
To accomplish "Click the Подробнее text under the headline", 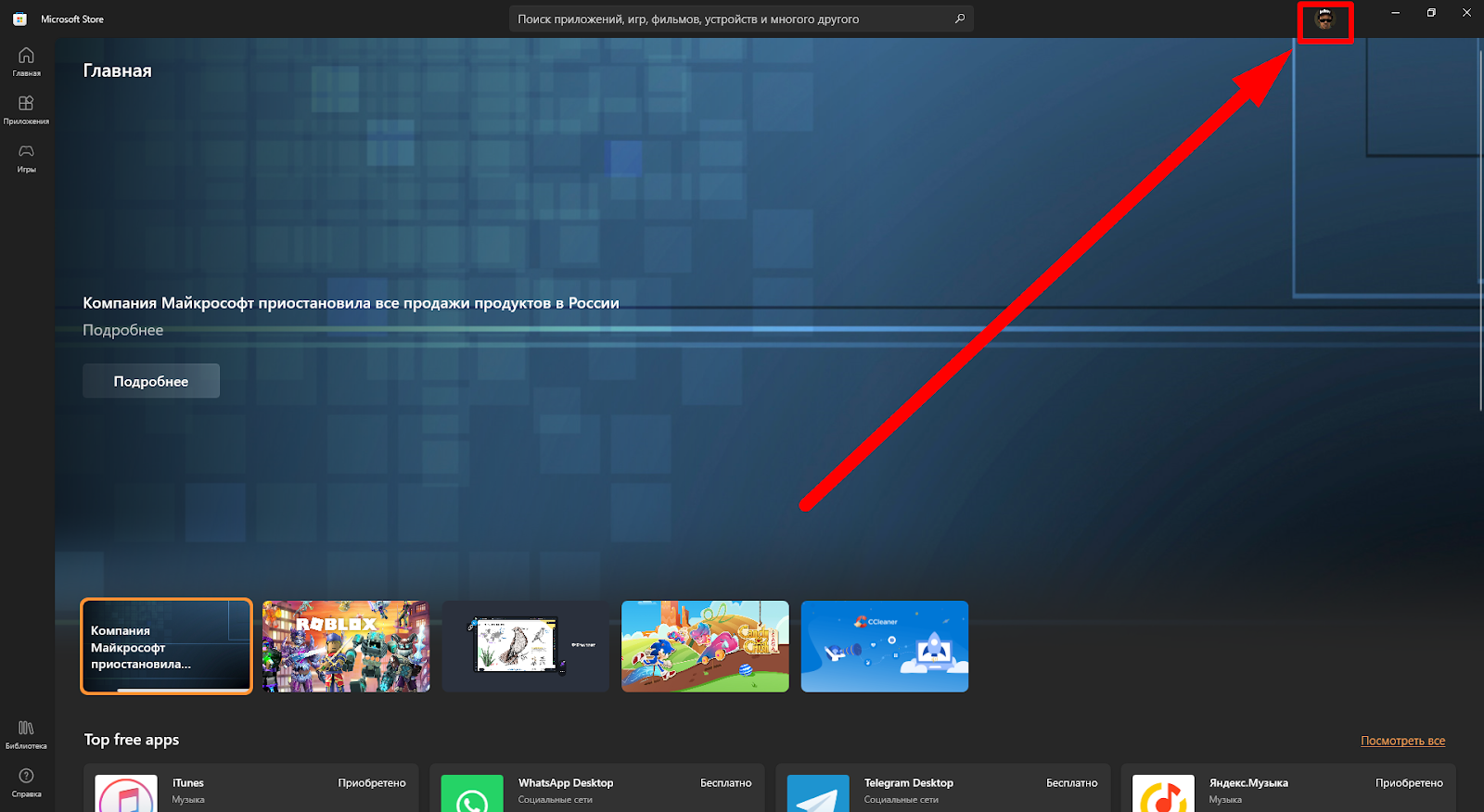I will click(123, 330).
